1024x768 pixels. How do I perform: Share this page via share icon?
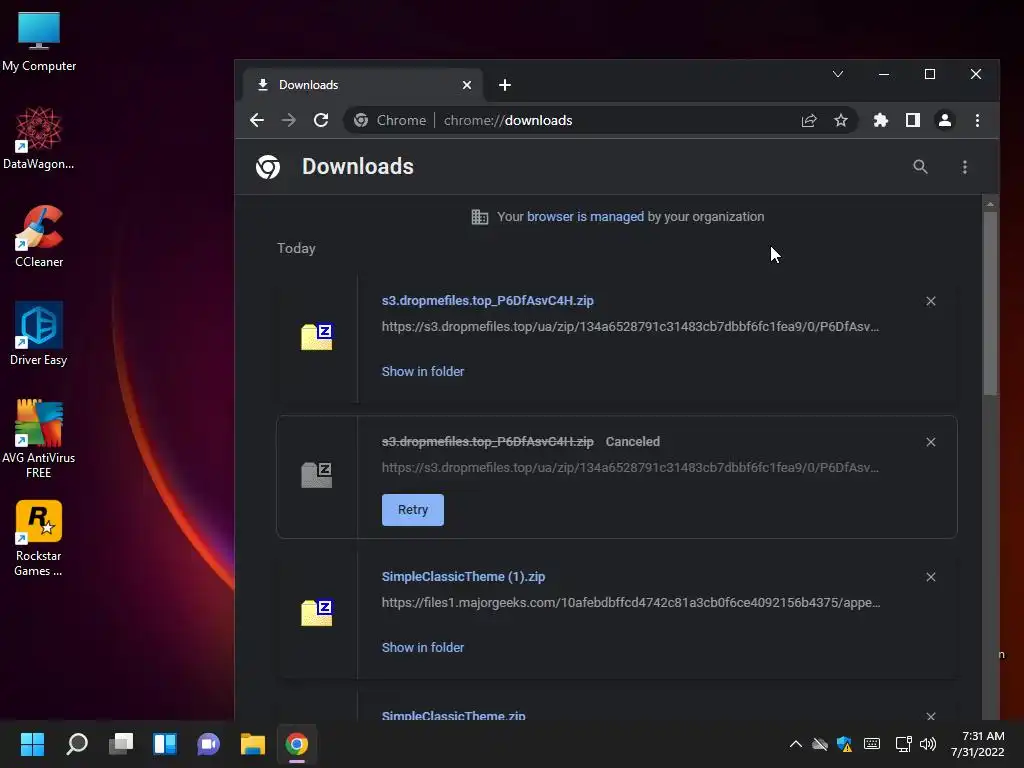point(809,120)
